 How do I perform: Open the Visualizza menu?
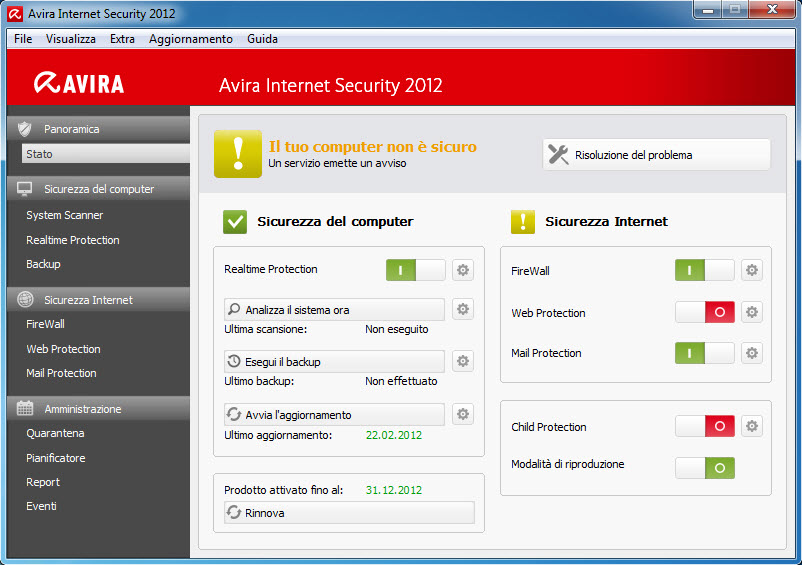coord(71,39)
